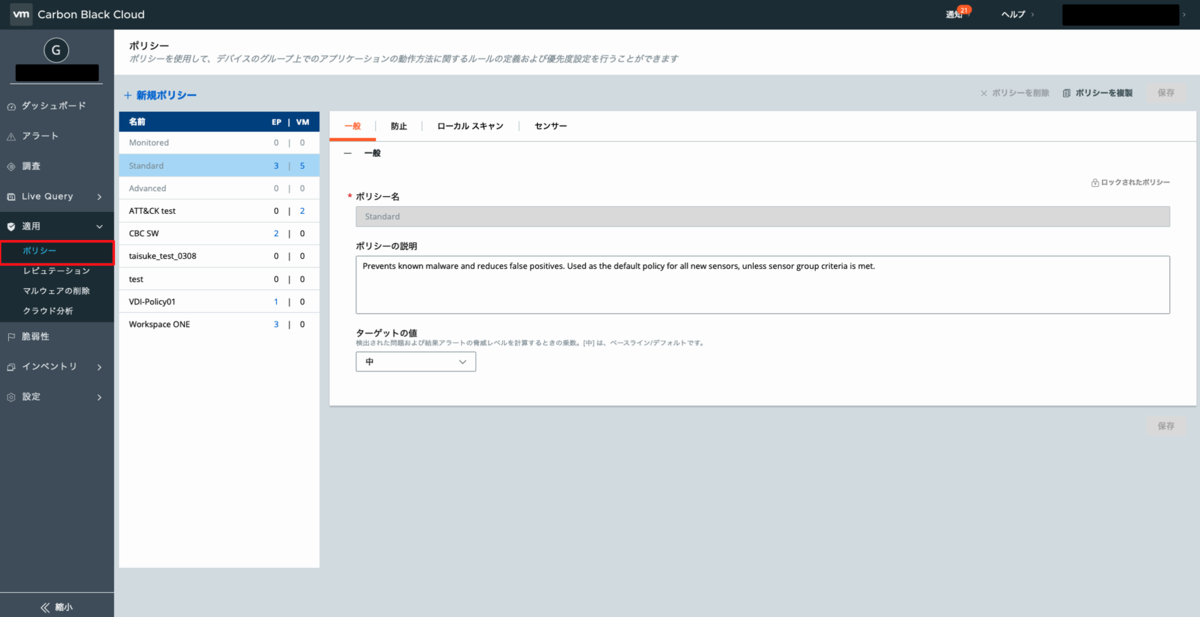Click ポリシーを削除
This screenshot has width=1200, height=617.
(1014, 93)
